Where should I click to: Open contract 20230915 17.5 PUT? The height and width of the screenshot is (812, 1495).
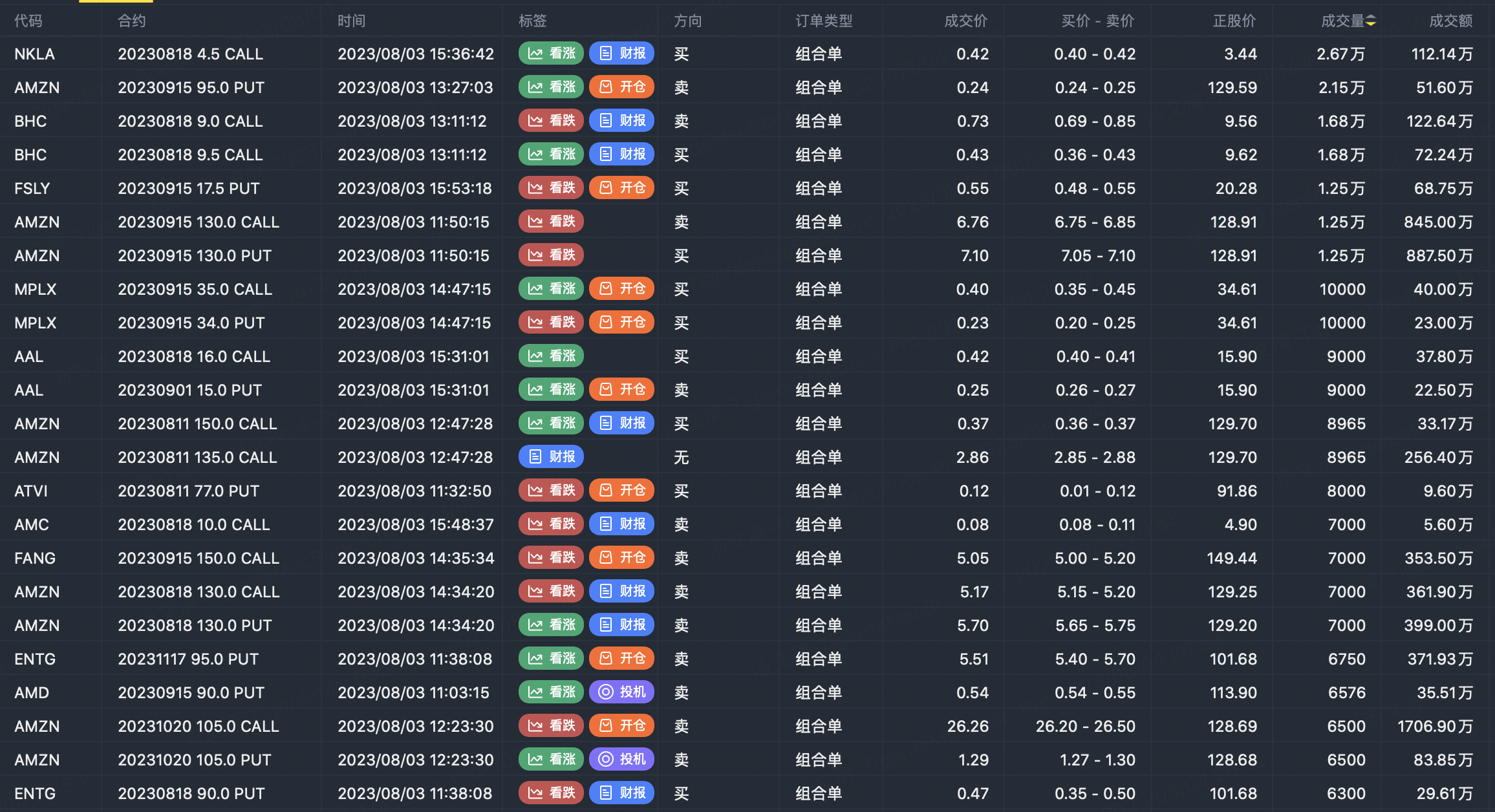tap(189, 188)
